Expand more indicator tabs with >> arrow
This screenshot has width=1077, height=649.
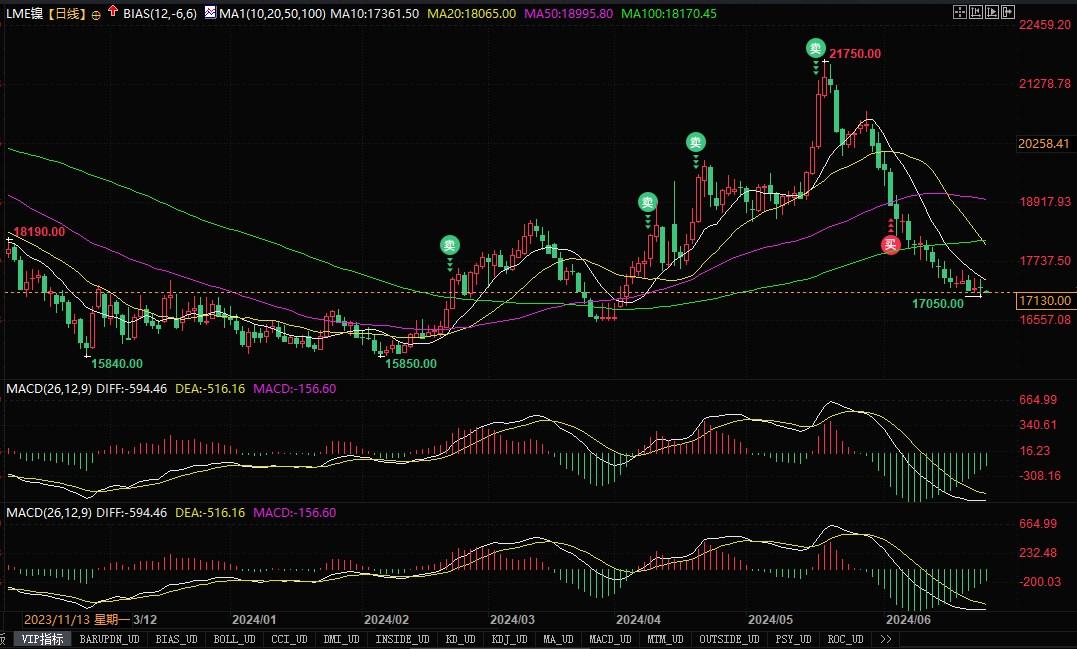(x=885, y=639)
